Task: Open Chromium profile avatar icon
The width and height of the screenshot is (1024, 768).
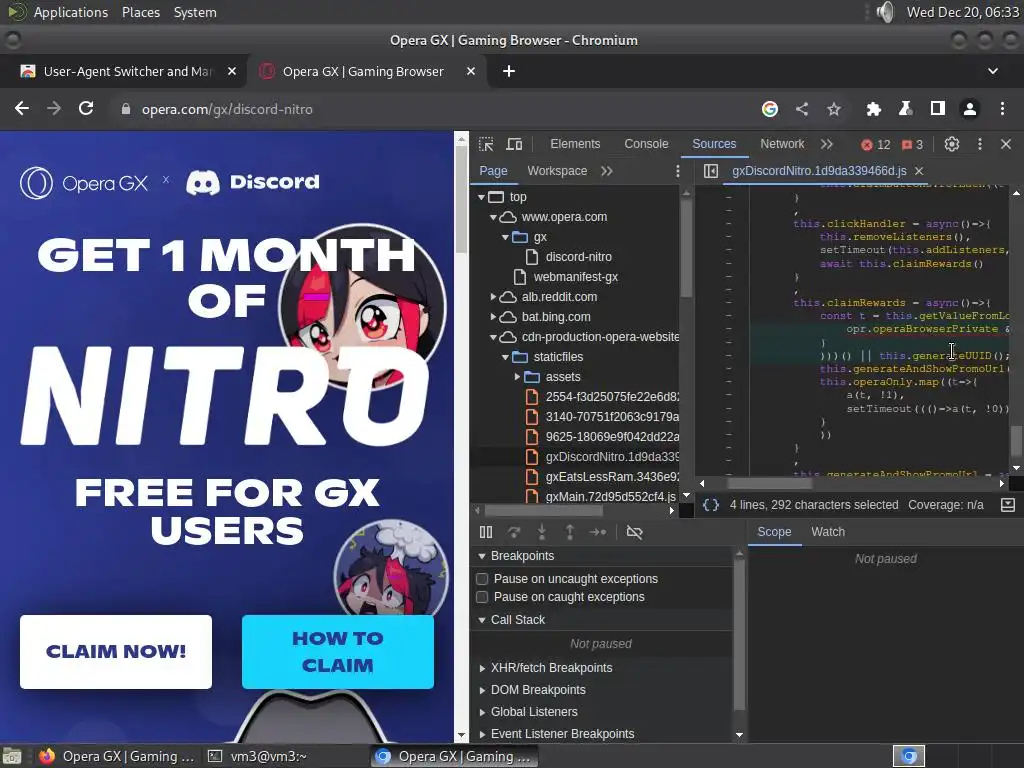Action: click(970, 109)
